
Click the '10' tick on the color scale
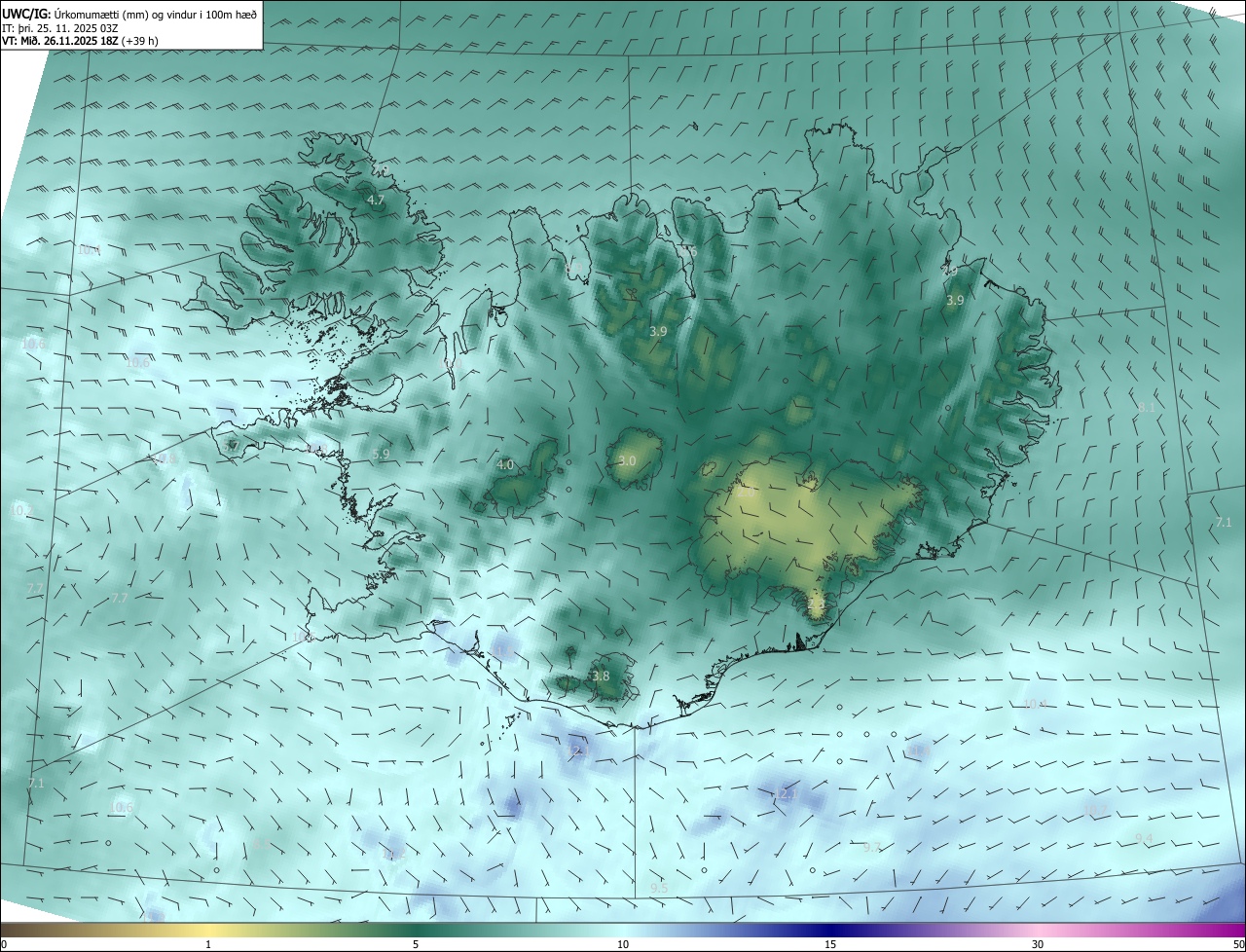pos(623,944)
